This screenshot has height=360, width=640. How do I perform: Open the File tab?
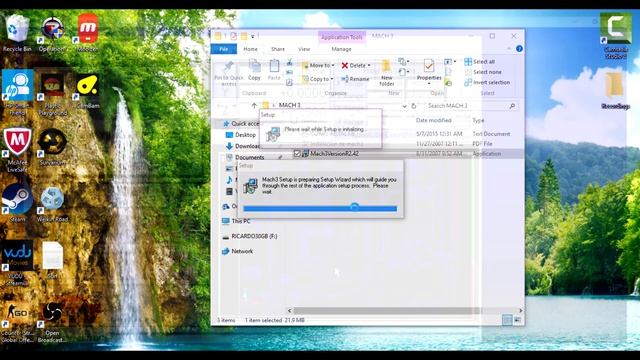point(224,49)
